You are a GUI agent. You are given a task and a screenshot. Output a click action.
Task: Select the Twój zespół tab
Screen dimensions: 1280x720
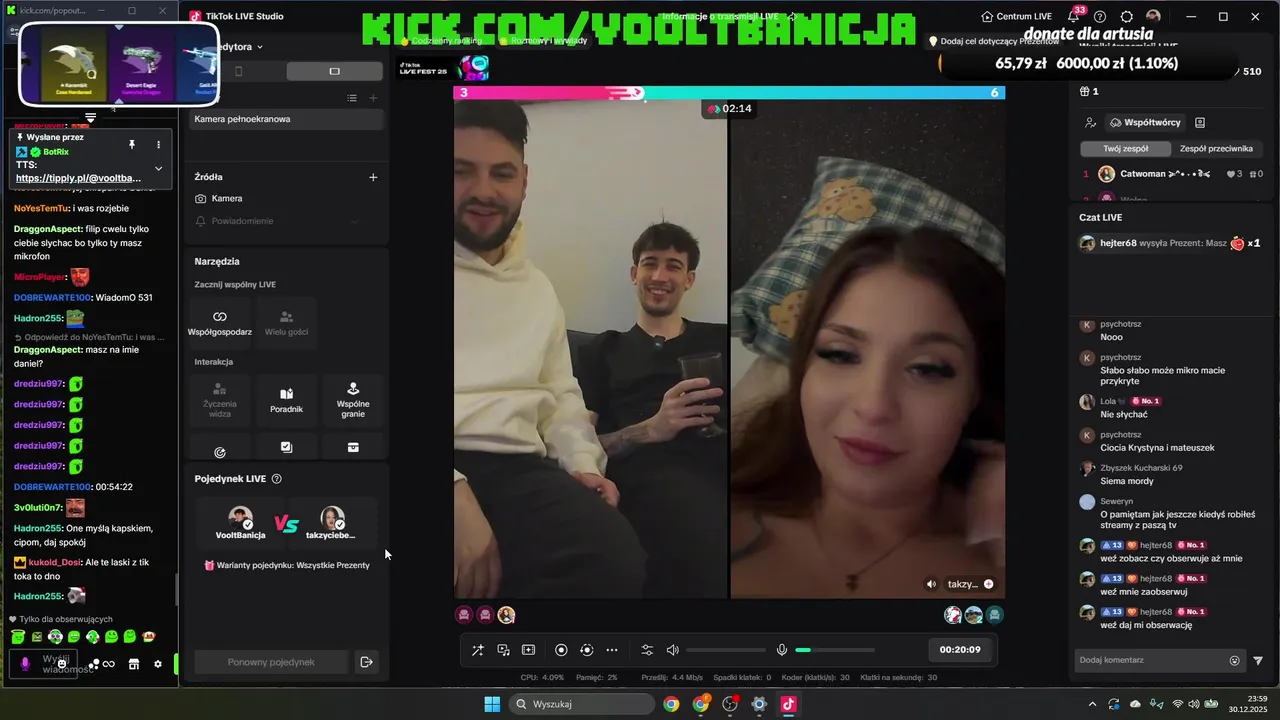[1125, 148]
